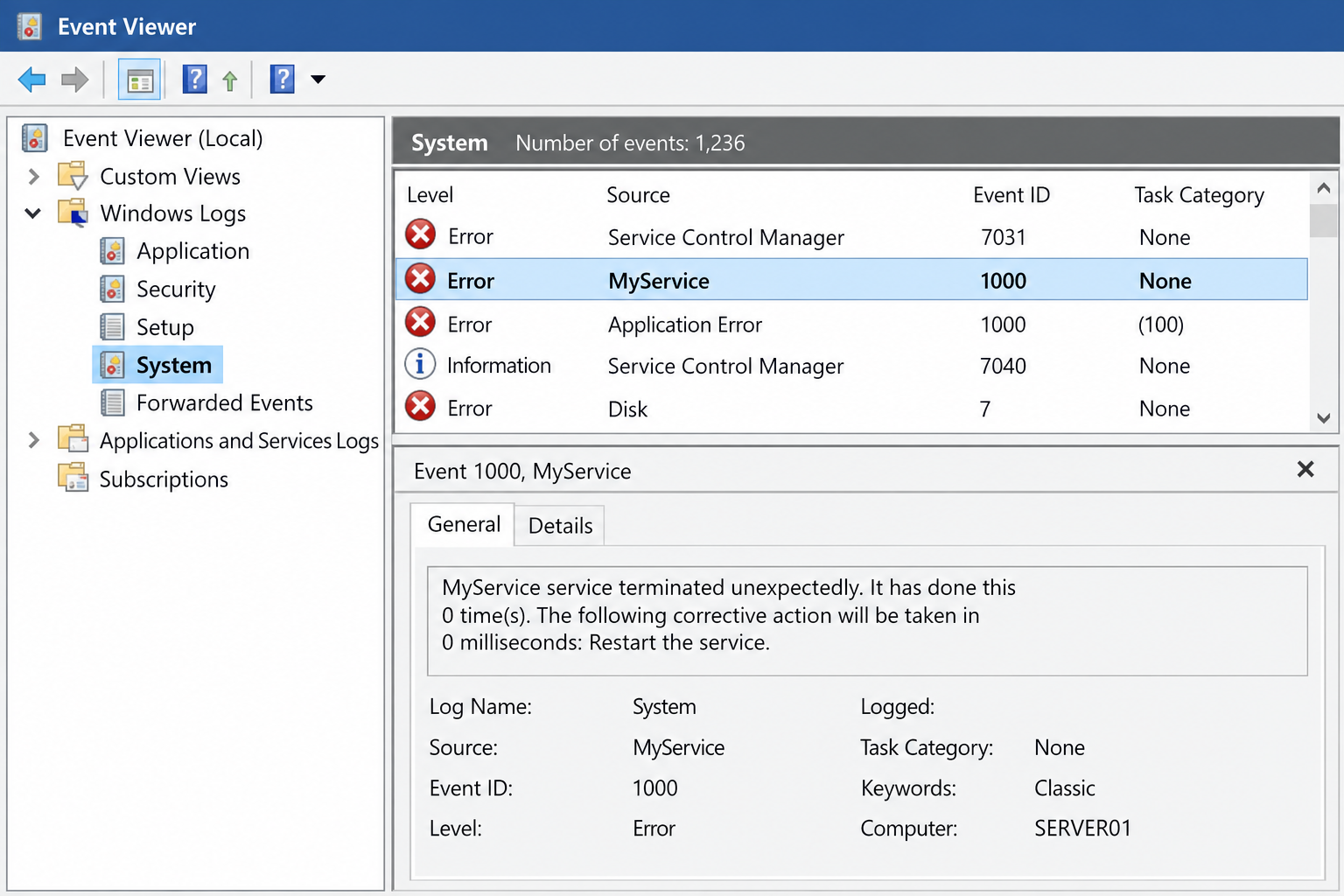Expand the Custom Views node
The height and width of the screenshot is (896, 1344).
click(34, 177)
